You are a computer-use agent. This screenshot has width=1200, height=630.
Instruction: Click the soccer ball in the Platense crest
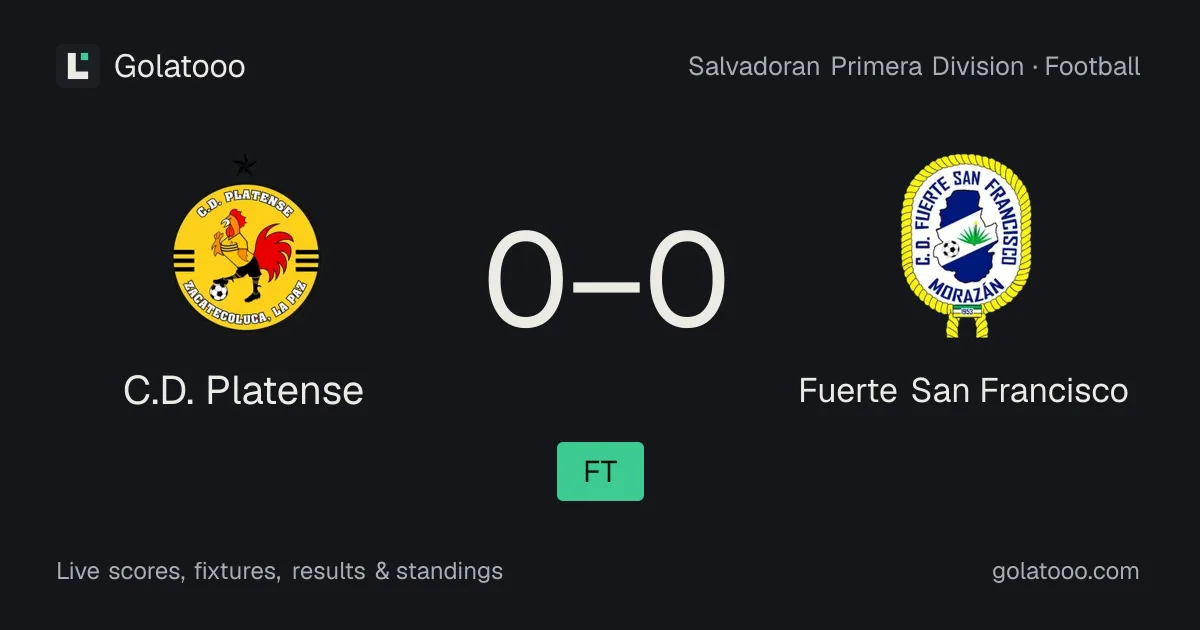(219, 290)
